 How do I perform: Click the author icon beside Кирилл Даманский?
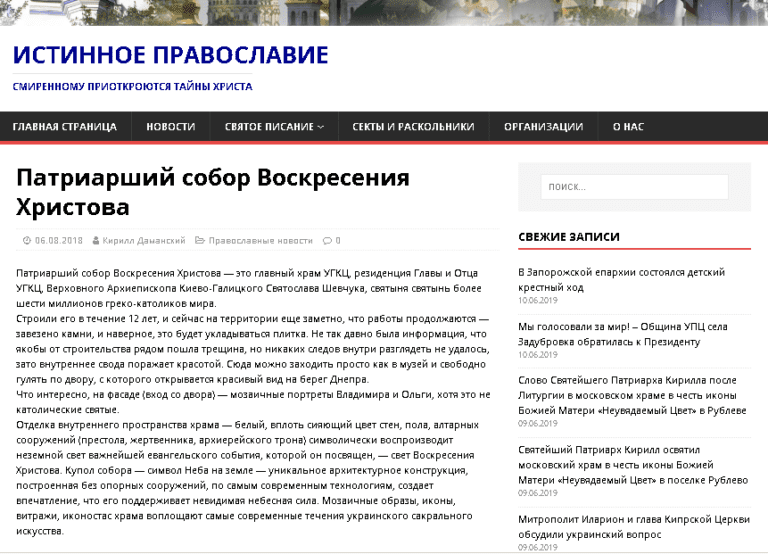[x=96, y=241]
